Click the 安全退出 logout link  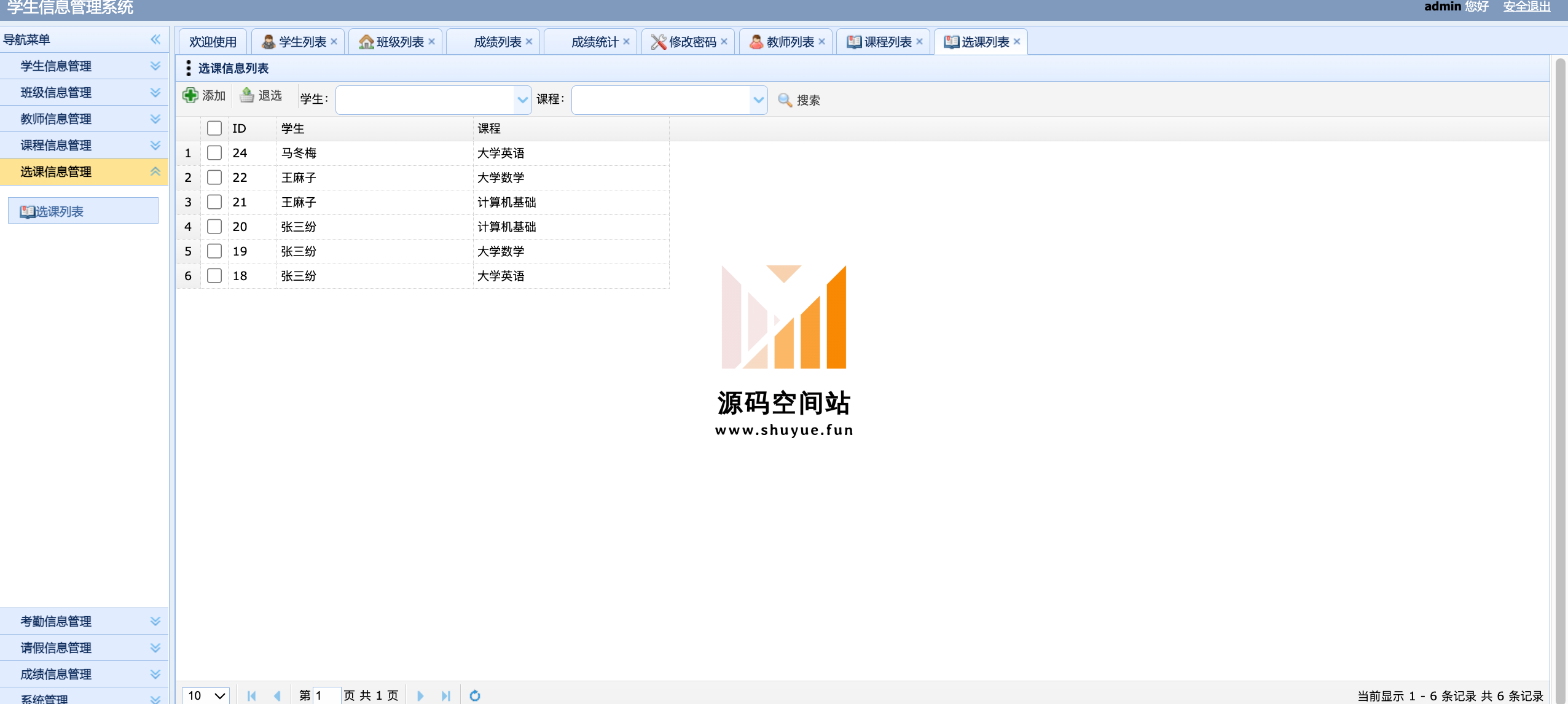[1527, 7]
